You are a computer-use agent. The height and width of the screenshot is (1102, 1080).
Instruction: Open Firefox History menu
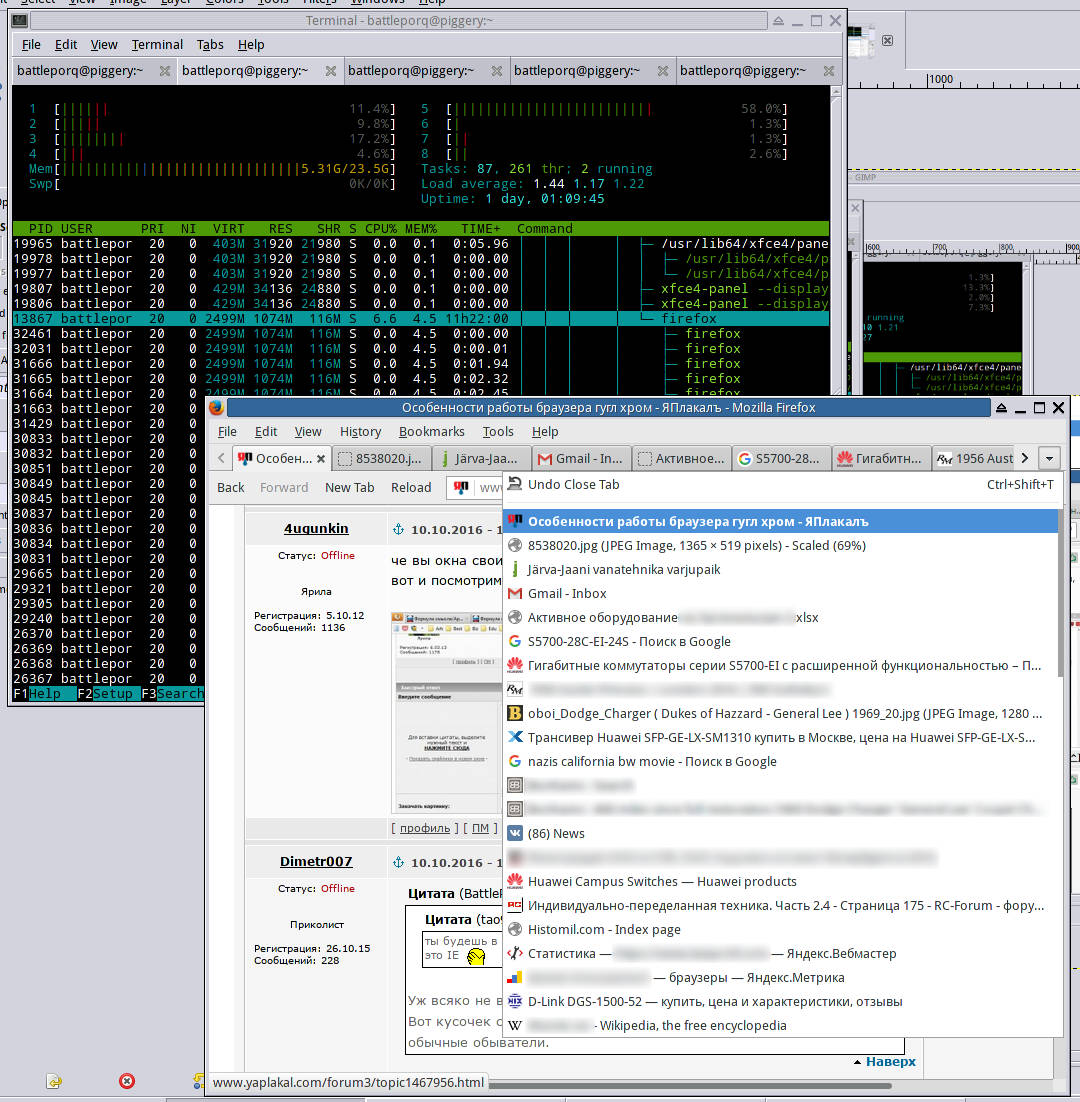pyautogui.click(x=360, y=432)
